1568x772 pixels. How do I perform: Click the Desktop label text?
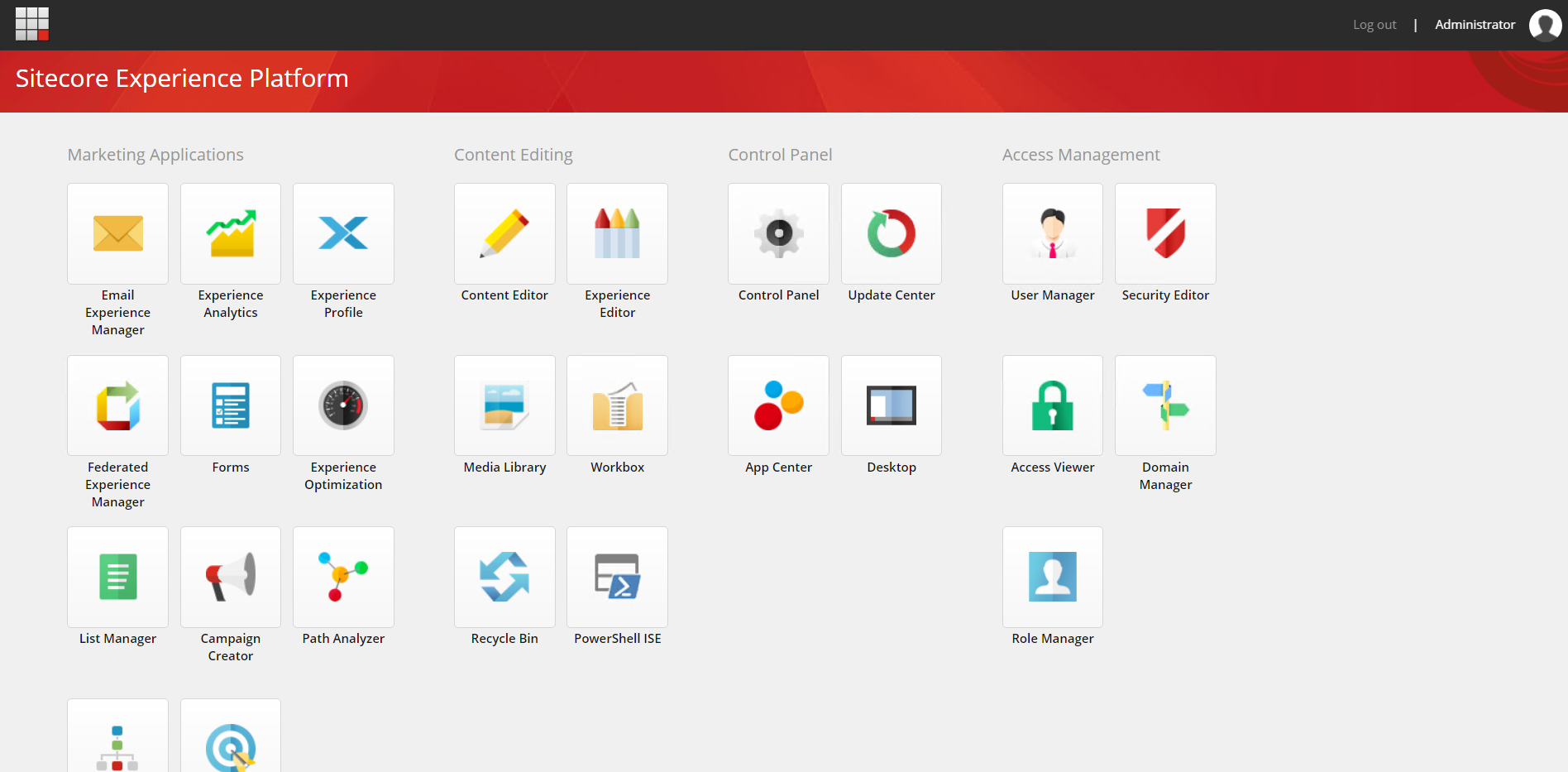click(x=892, y=468)
